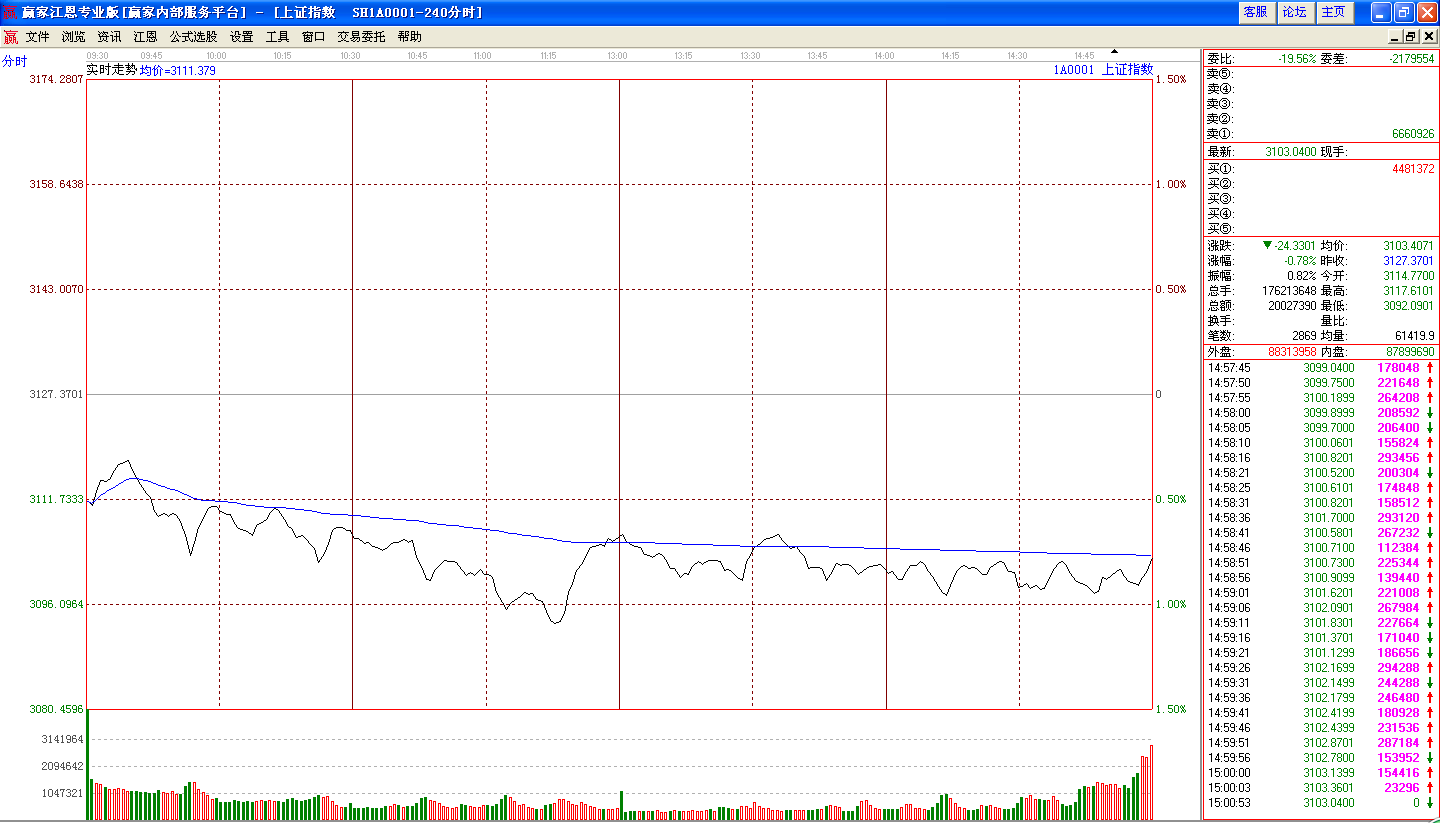Image resolution: width=1440 pixels, height=823 pixels.
Task: Click the 涨幅 value -0.78%
Action: coord(1301,261)
